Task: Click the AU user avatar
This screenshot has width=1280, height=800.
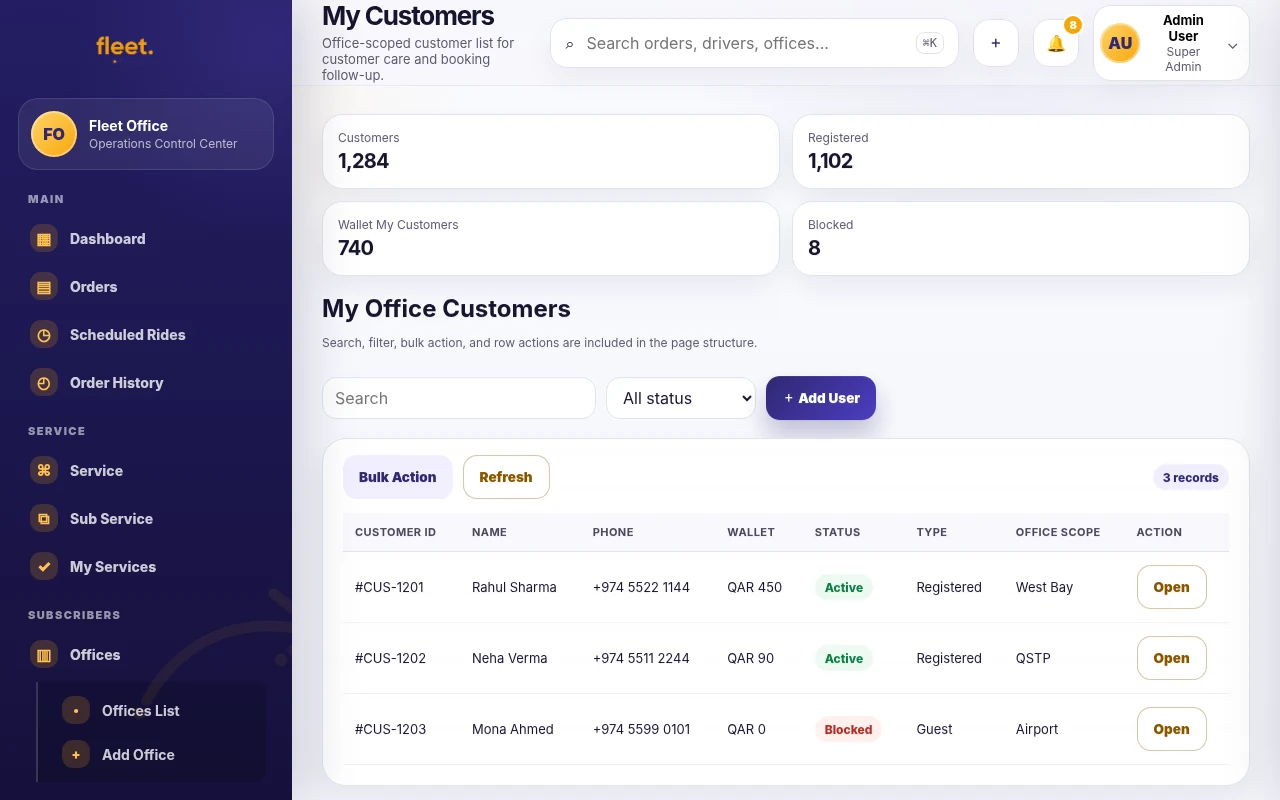Action: pos(1120,43)
